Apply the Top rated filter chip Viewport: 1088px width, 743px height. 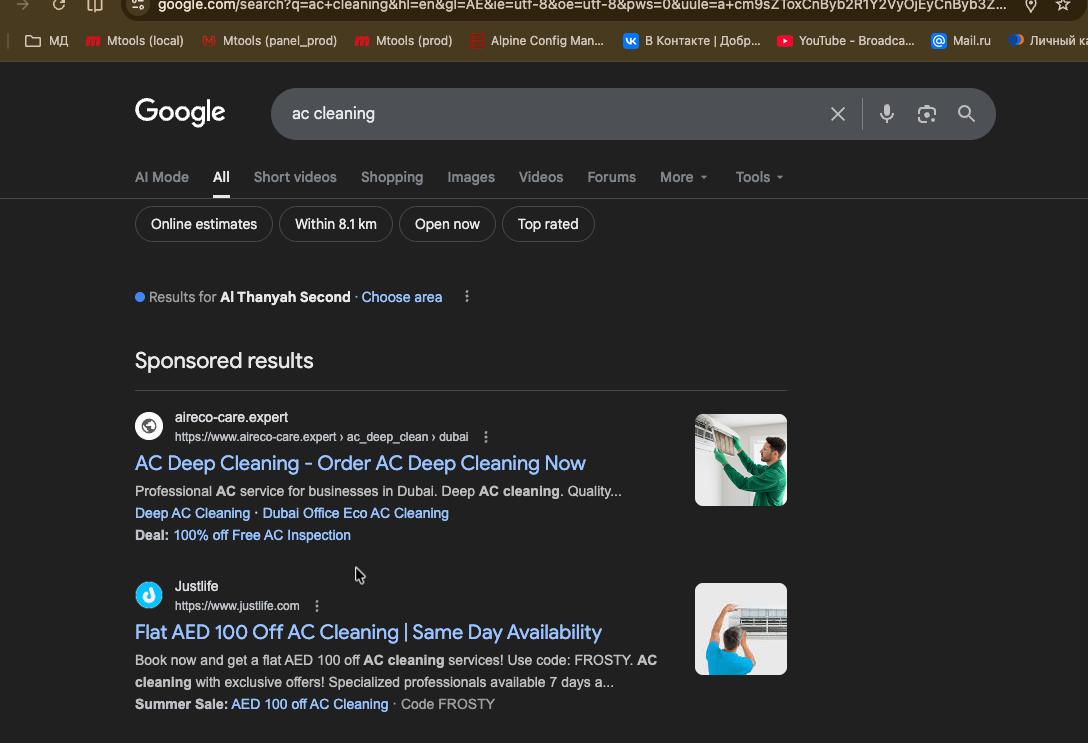(x=548, y=224)
